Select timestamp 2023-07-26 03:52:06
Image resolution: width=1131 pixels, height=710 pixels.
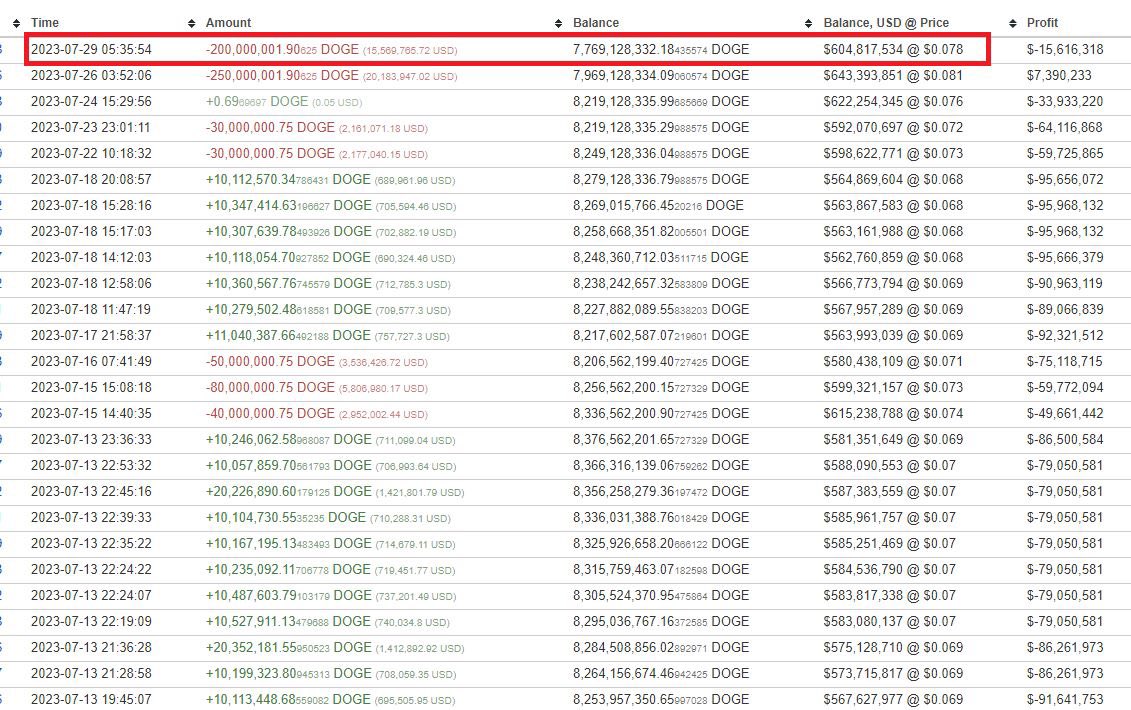(92, 76)
